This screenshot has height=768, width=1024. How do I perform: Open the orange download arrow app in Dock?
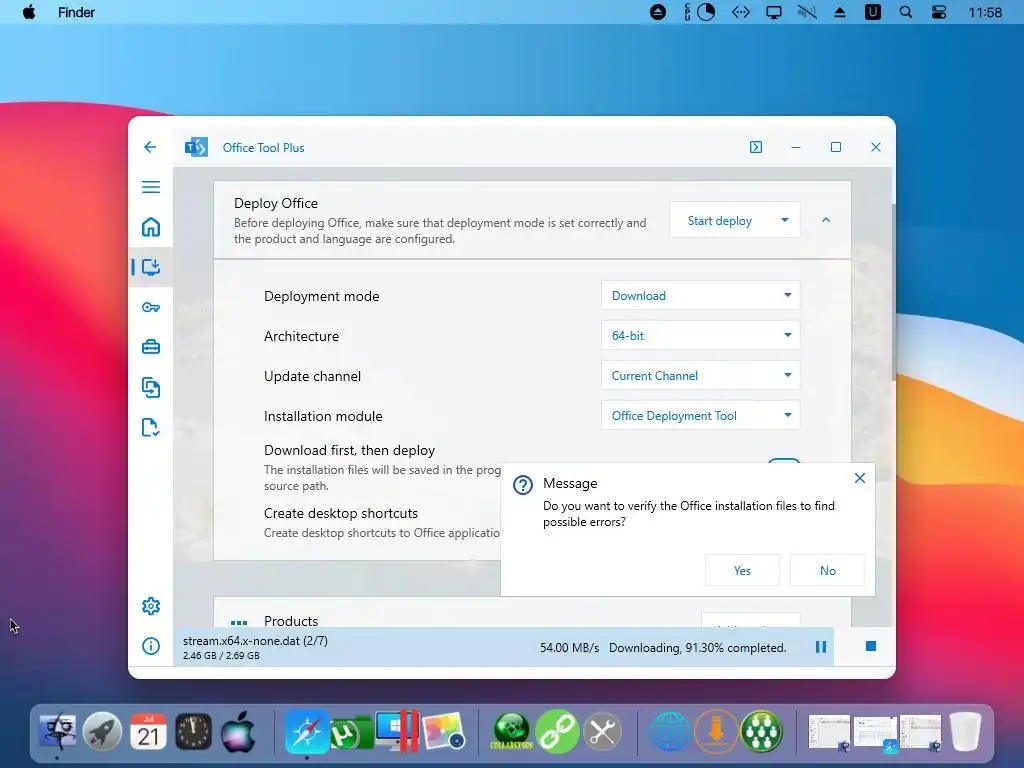tap(716, 731)
